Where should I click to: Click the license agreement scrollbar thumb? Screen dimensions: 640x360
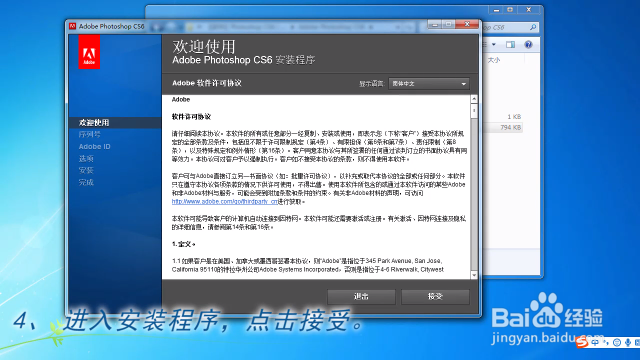click(x=474, y=111)
